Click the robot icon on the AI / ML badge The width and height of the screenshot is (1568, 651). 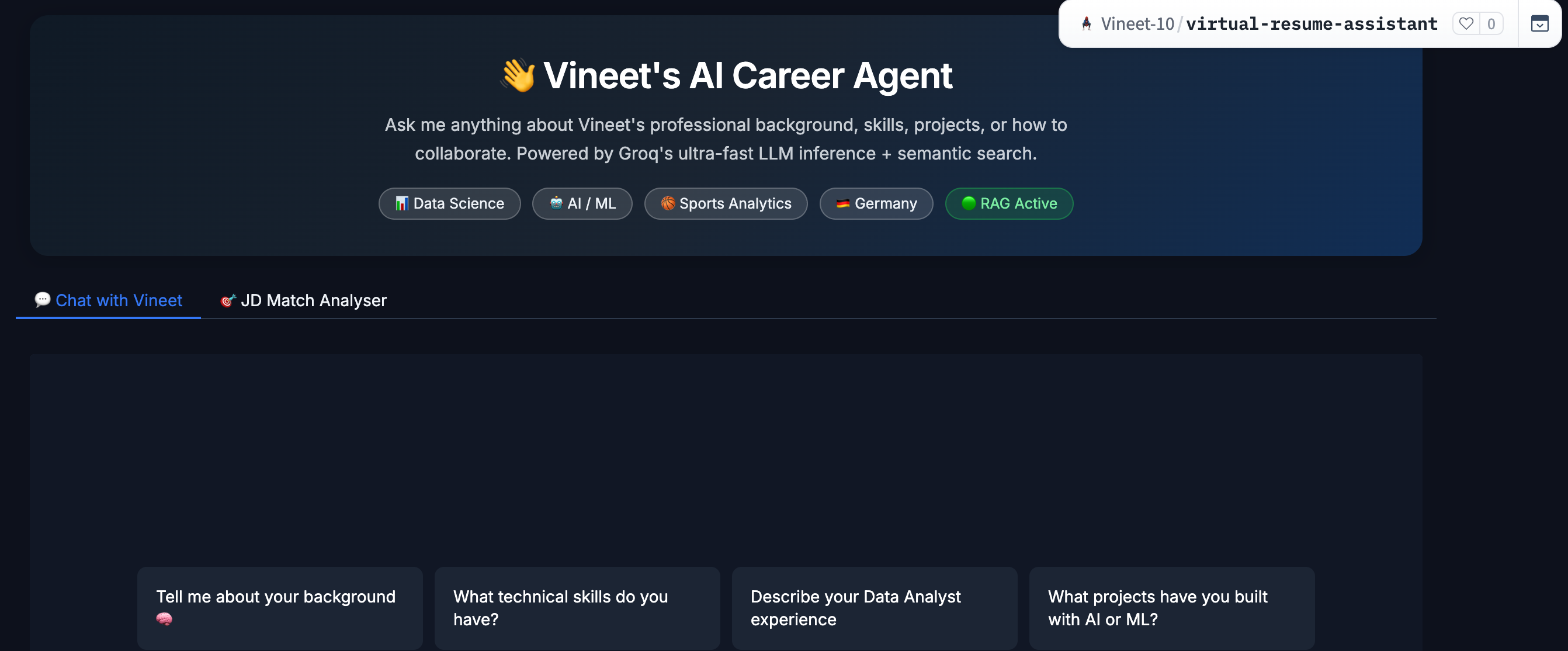556,203
